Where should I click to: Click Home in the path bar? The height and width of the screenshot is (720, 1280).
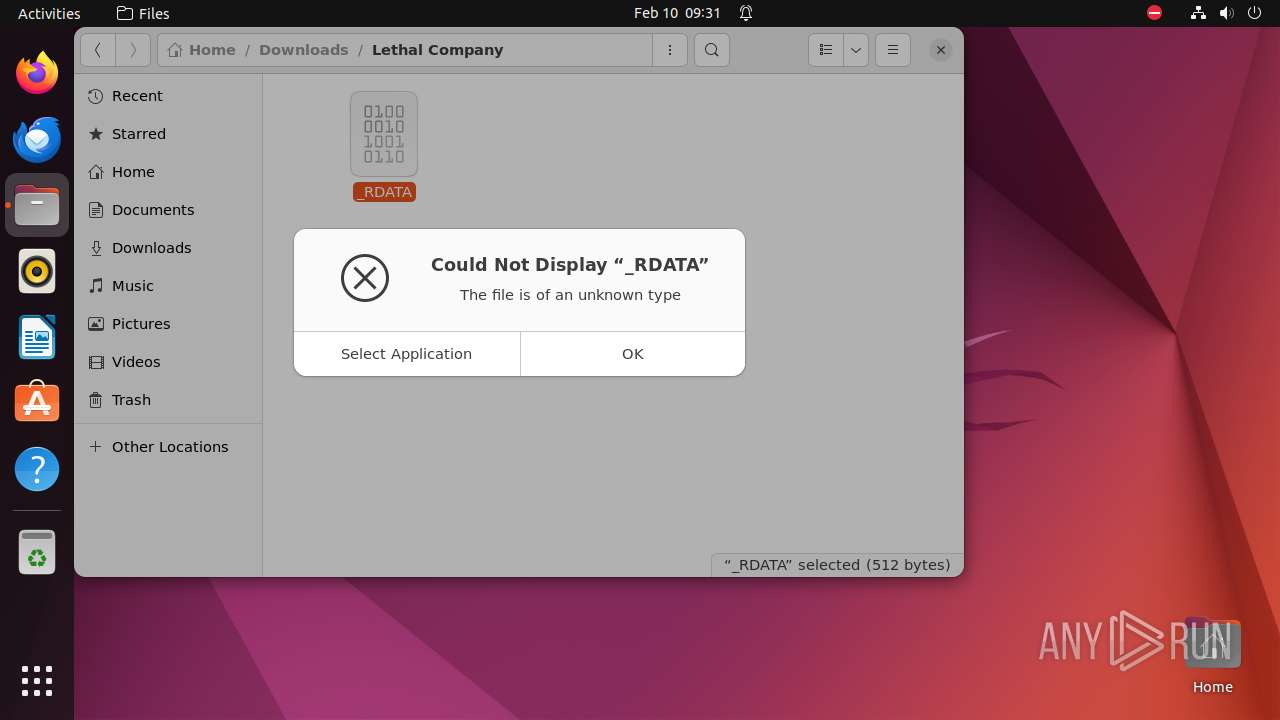[x=203, y=50]
